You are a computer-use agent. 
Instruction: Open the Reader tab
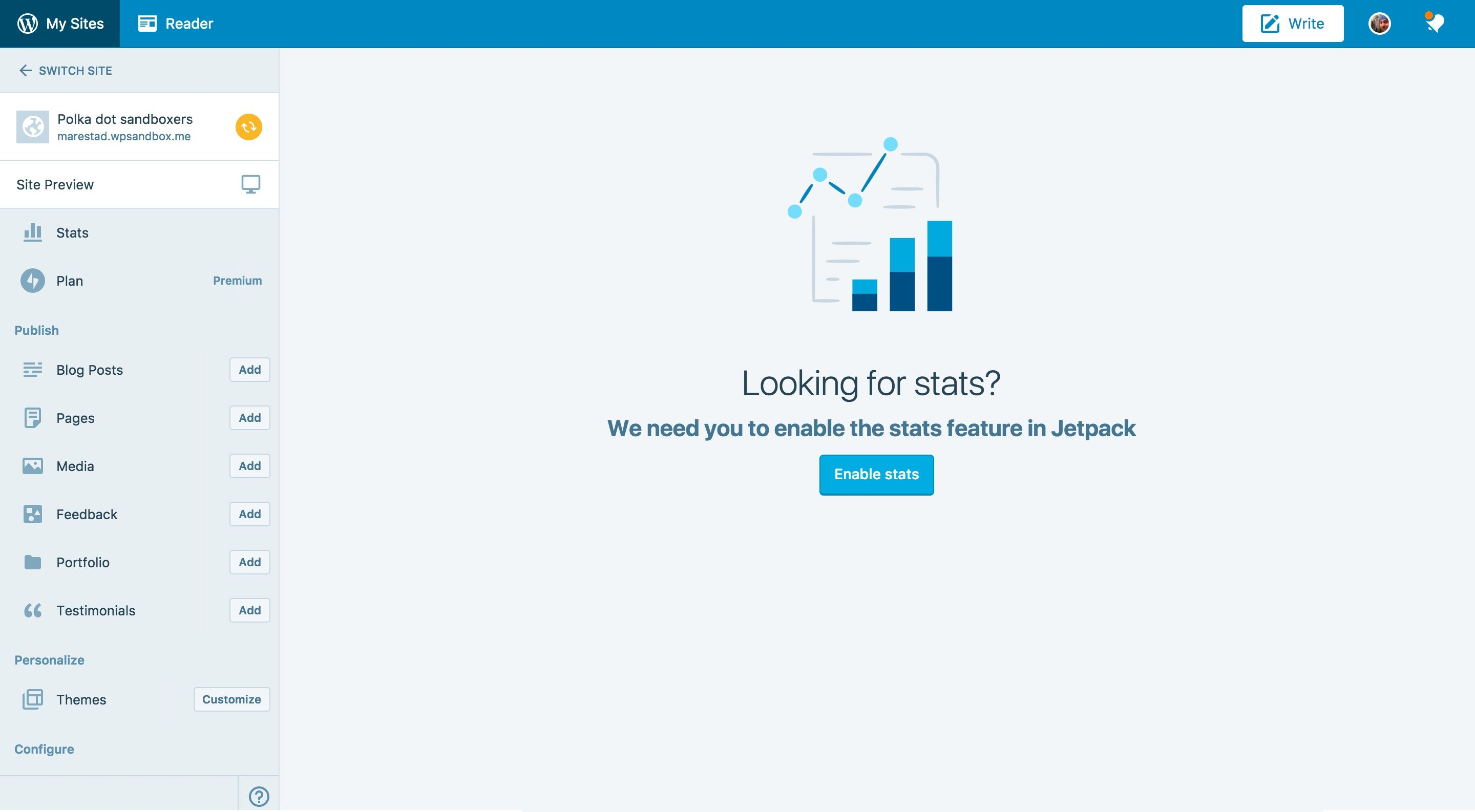(176, 24)
